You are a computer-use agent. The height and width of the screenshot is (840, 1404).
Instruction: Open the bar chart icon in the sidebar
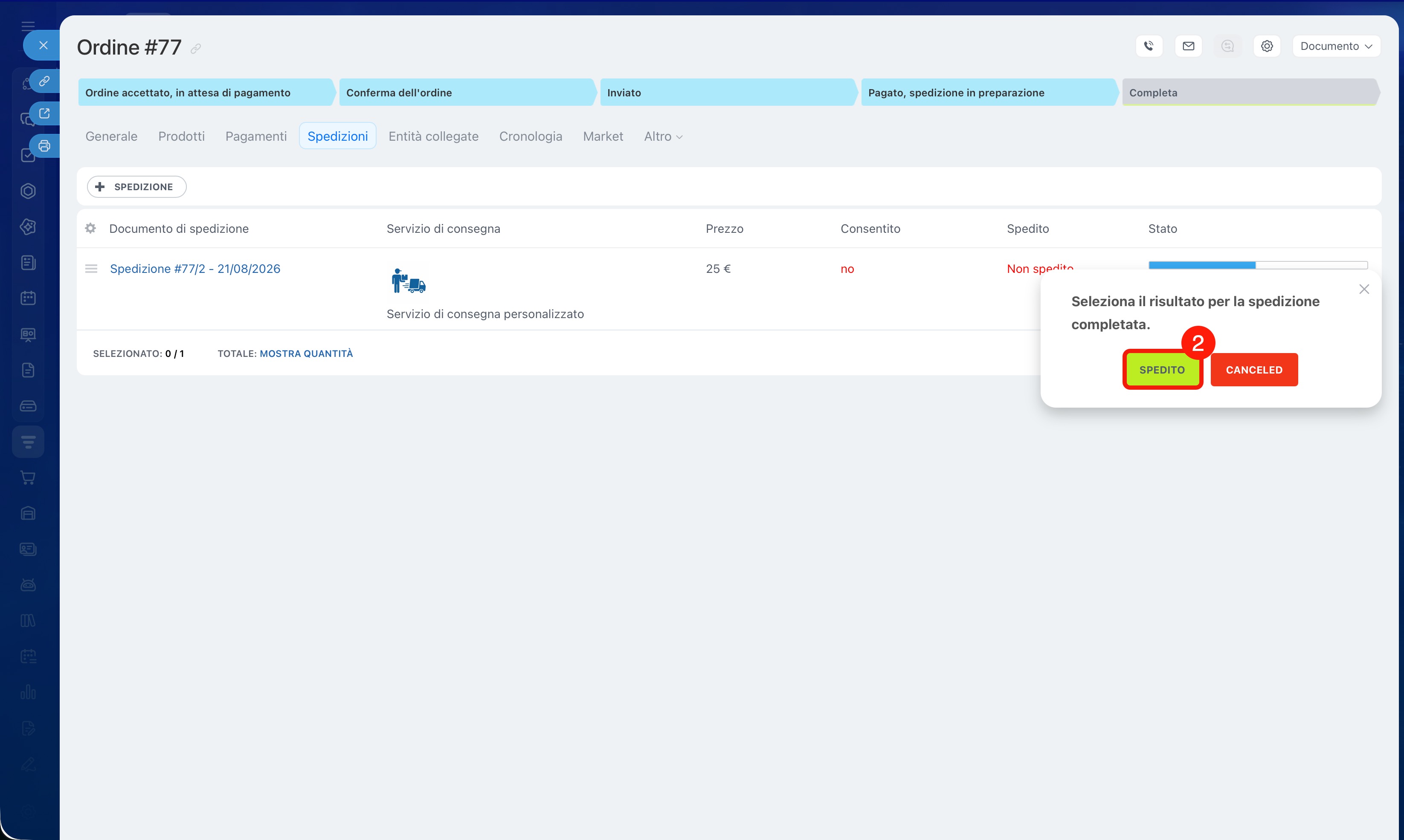point(28,692)
